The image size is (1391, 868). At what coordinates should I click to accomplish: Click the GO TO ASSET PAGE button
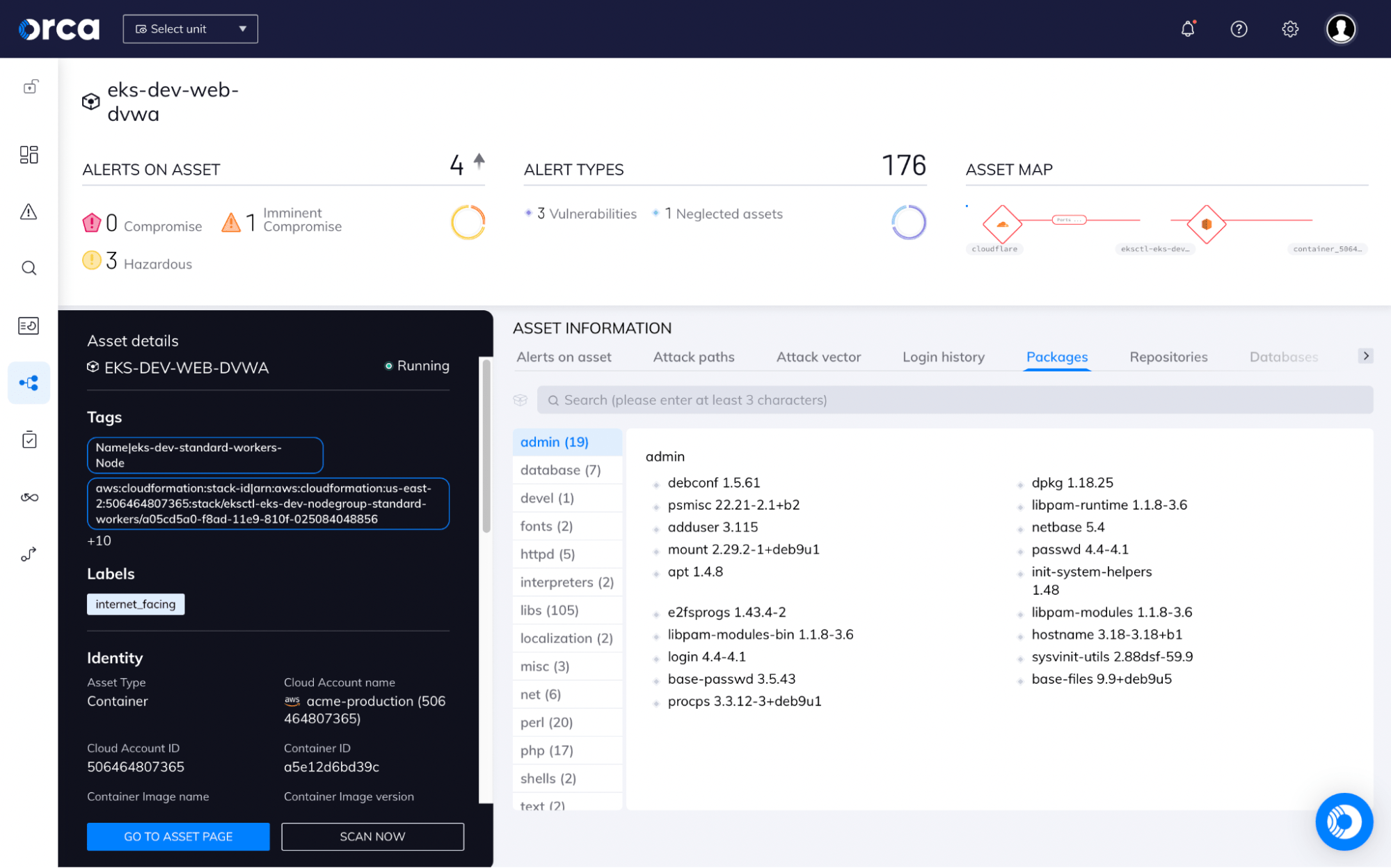tap(177, 836)
